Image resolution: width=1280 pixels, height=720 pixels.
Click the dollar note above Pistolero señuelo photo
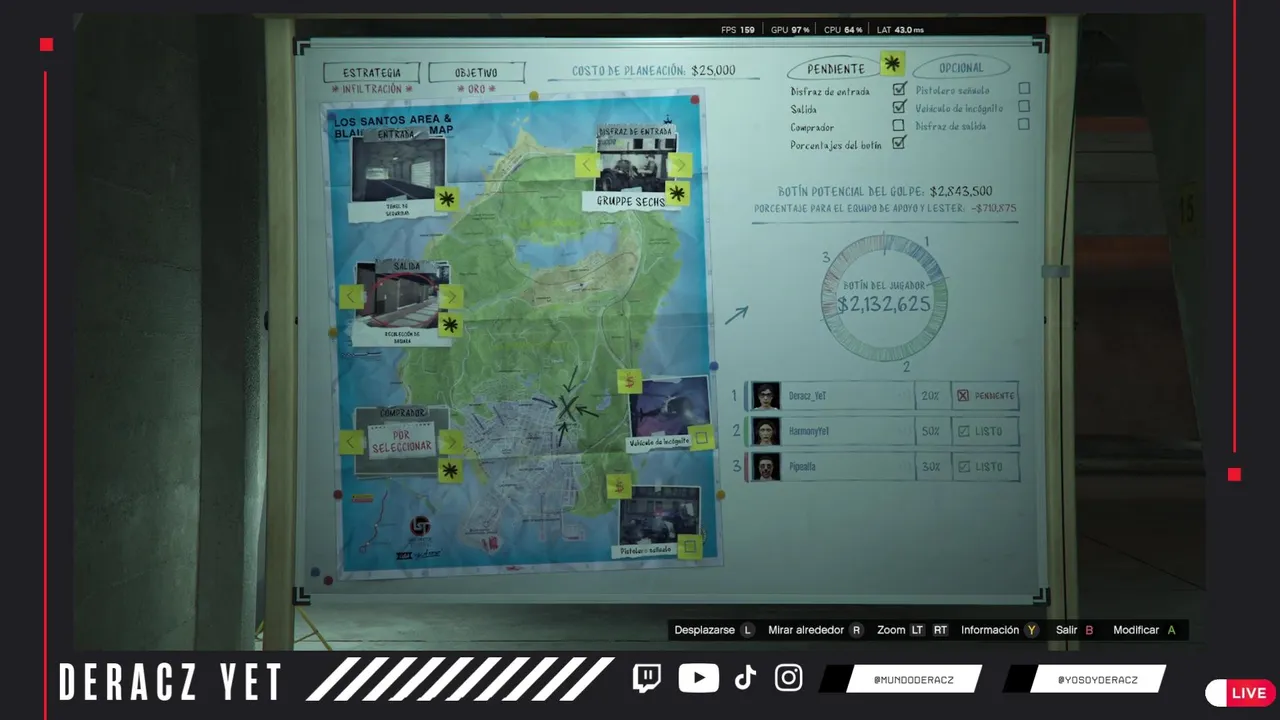click(619, 487)
